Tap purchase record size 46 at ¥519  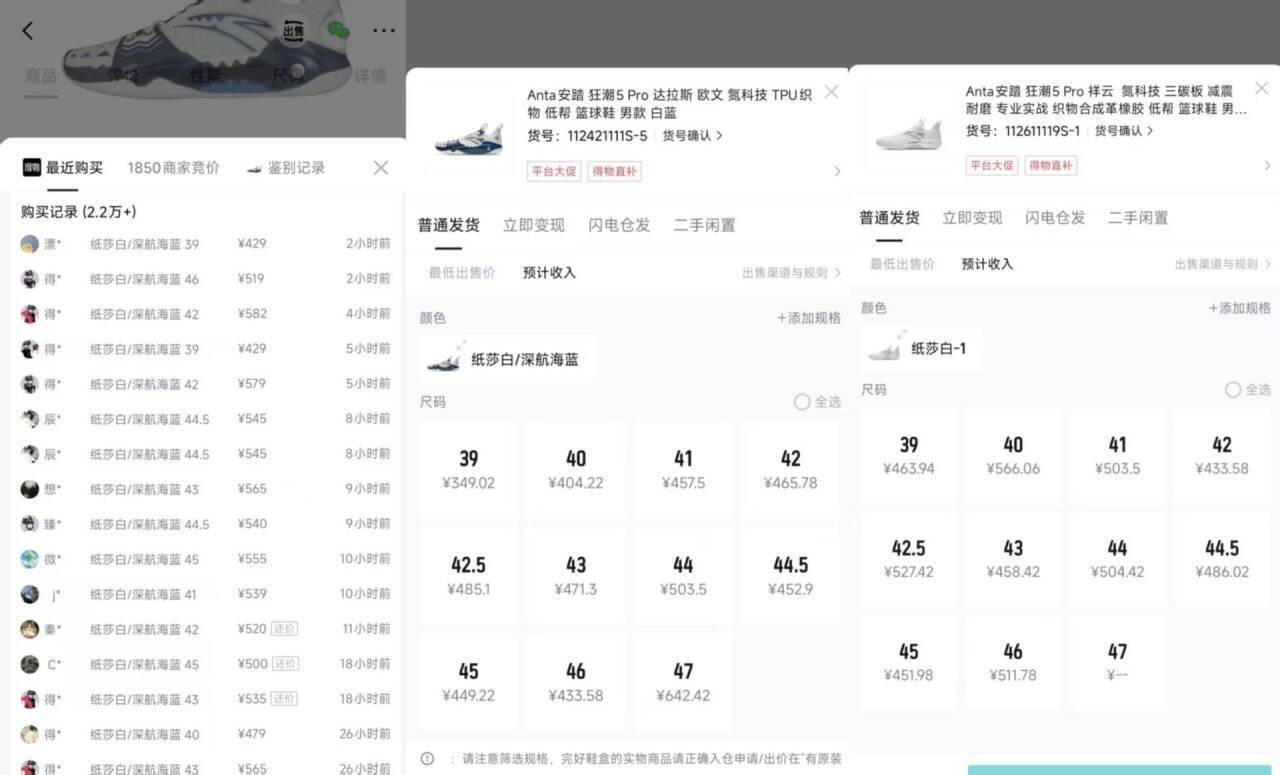(205, 279)
